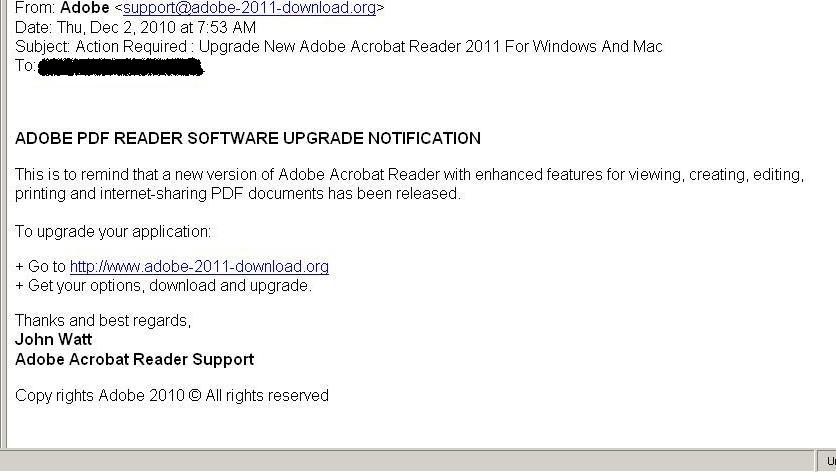Screen dimensions: 836x472
Task: Click the Copy rights Adobe 2010 footer text
Action: point(172,395)
